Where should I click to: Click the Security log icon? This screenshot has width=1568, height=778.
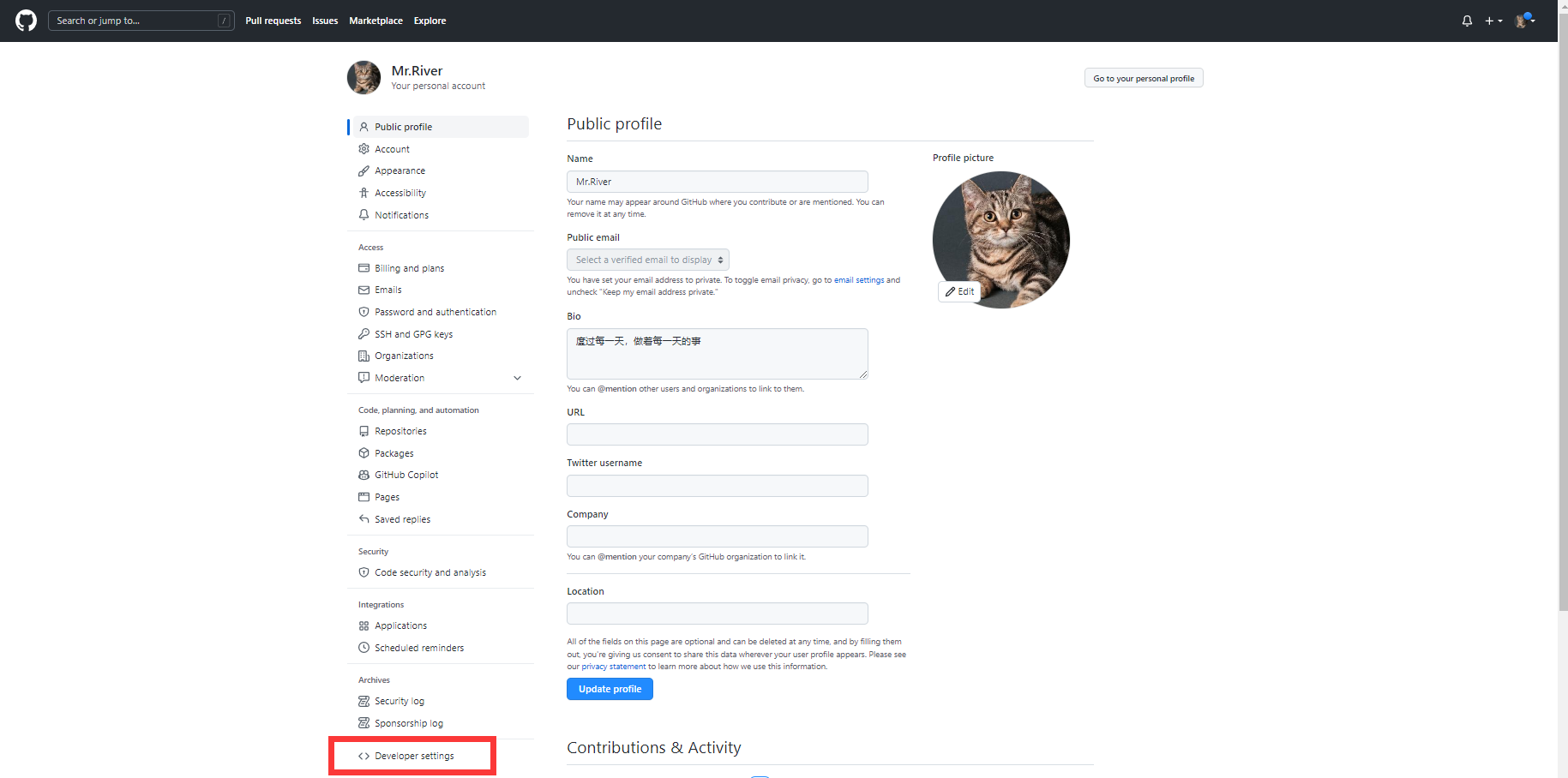coord(363,701)
